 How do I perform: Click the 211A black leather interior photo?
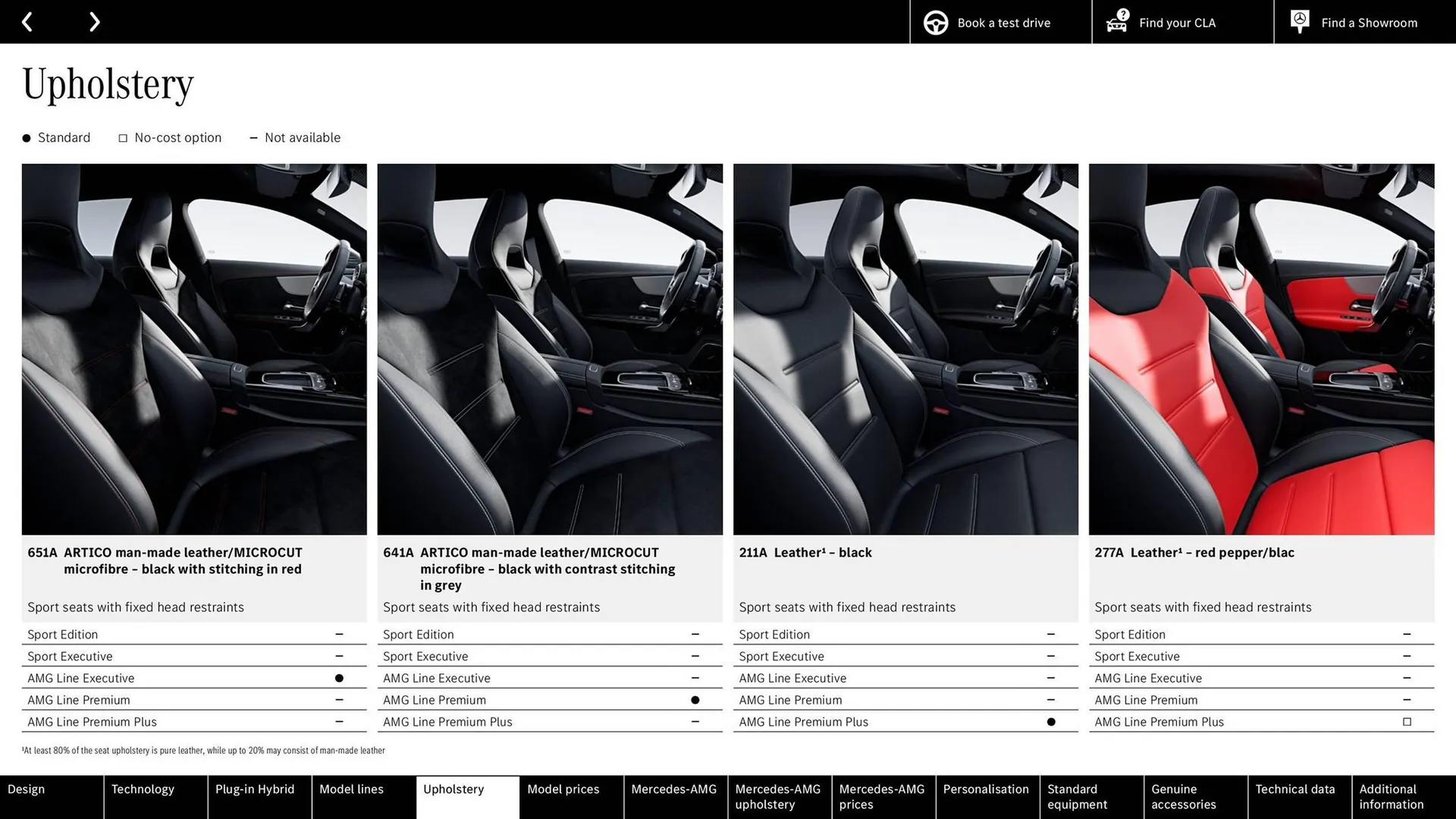click(905, 348)
